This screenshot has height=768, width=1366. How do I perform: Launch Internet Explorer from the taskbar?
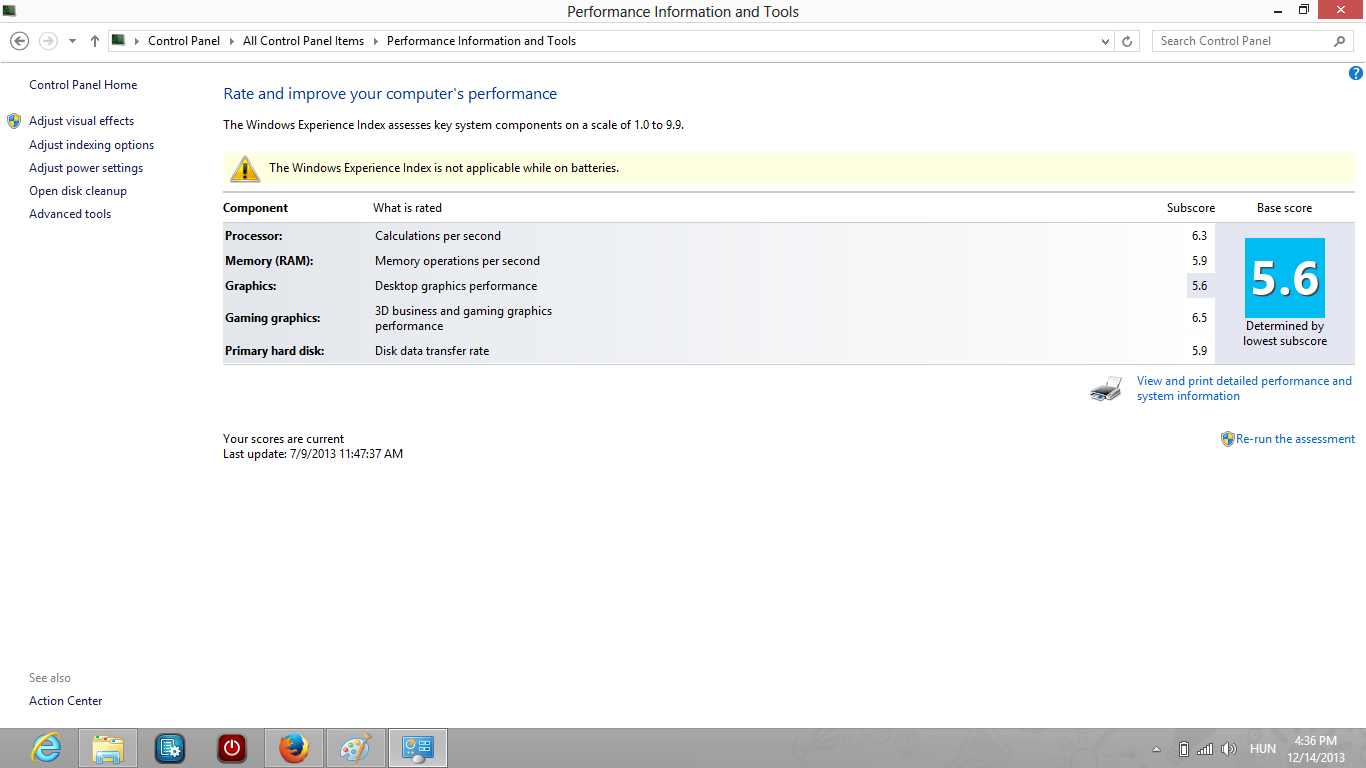[46, 748]
